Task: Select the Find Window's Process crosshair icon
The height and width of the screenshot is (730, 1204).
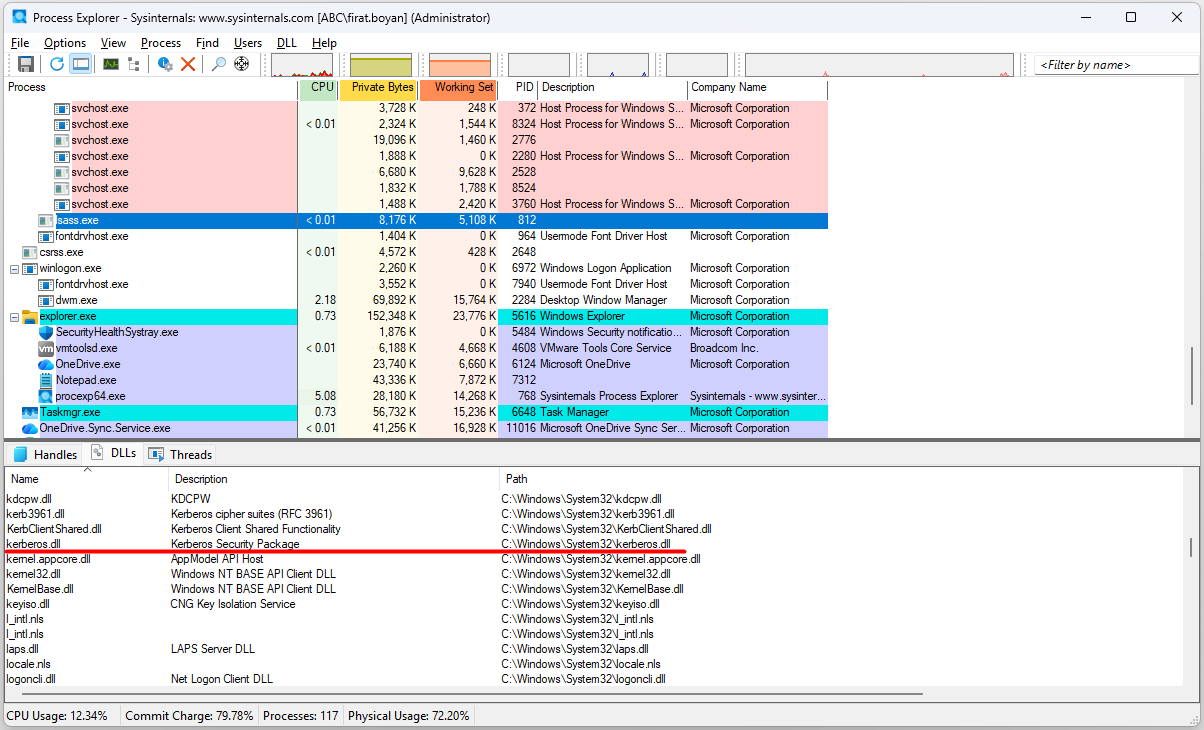Action: point(241,64)
